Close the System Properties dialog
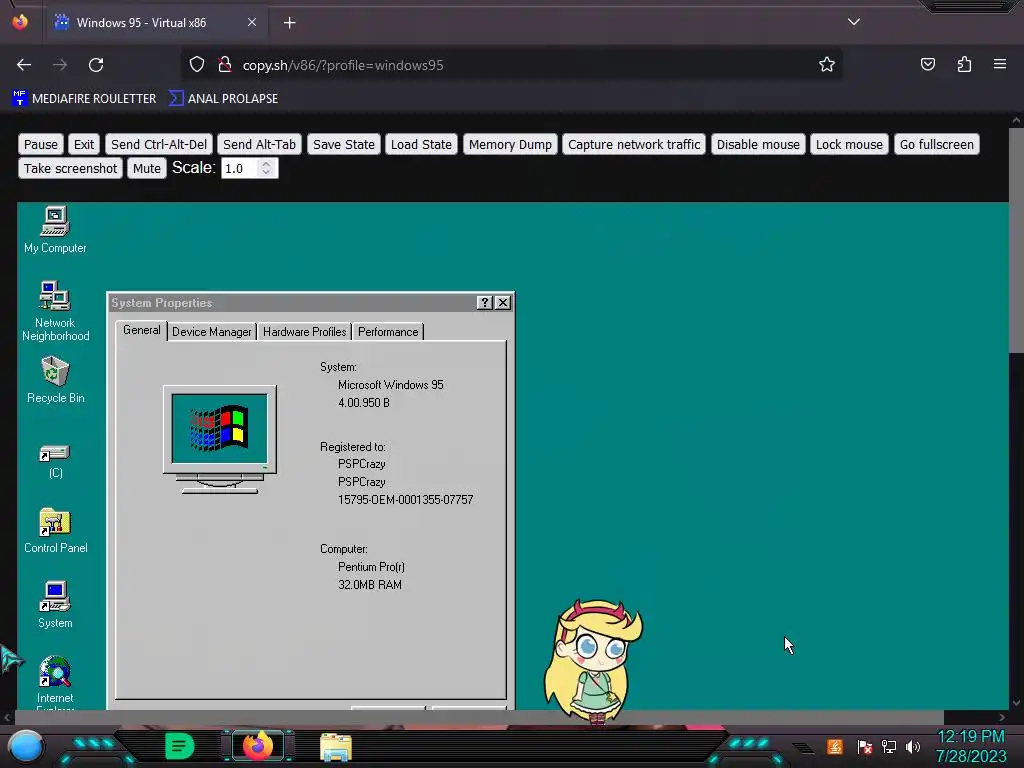 (502, 302)
